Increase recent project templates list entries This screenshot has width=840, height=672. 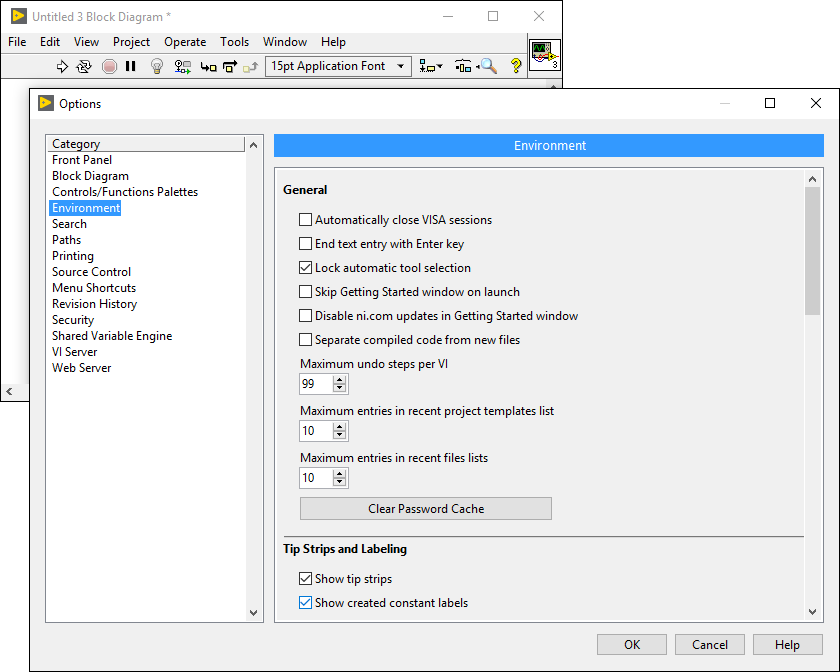click(339, 427)
